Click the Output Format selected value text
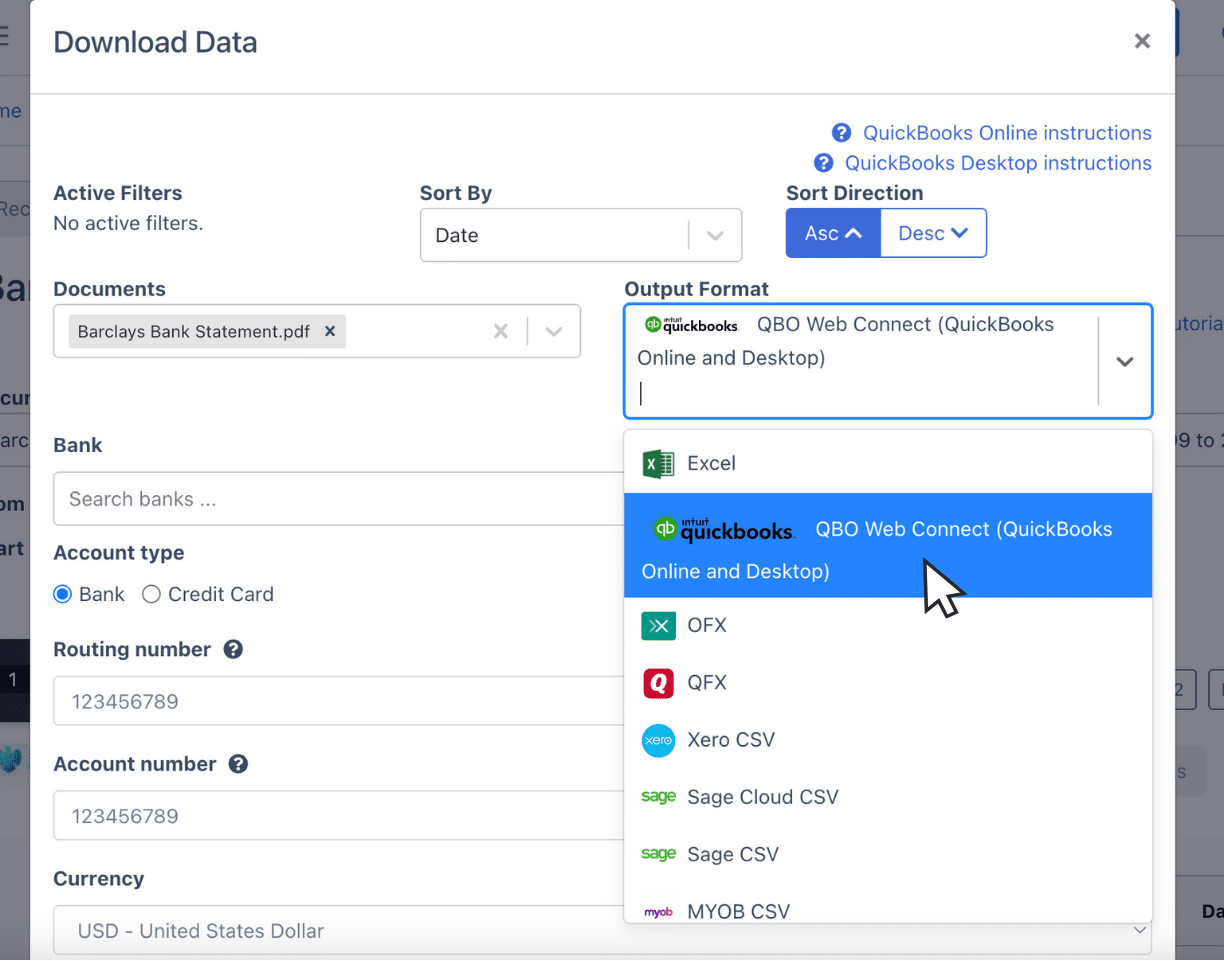 (846, 341)
